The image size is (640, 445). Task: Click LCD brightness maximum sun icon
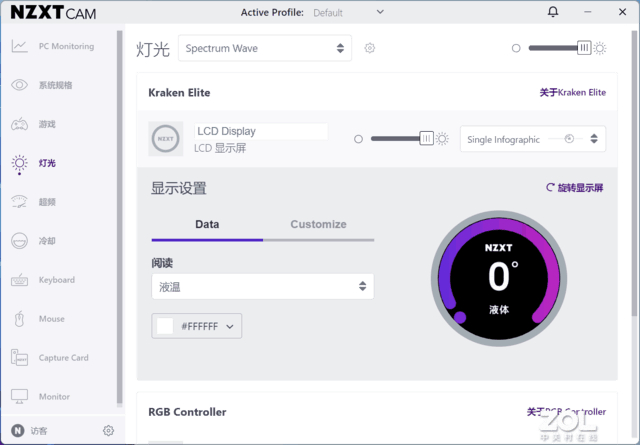[x=442, y=139]
